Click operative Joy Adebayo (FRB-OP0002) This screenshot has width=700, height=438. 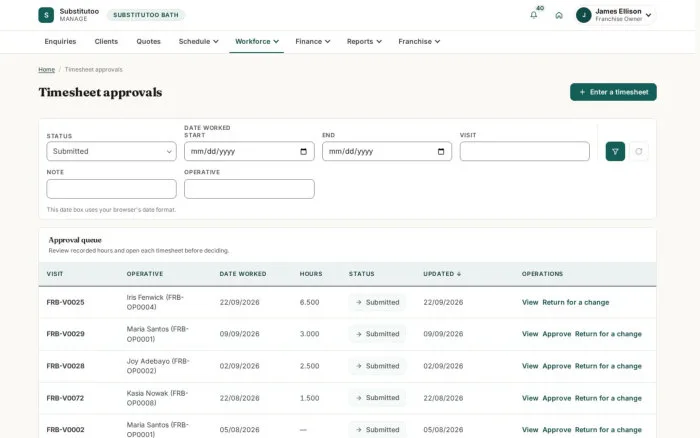pos(158,366)
